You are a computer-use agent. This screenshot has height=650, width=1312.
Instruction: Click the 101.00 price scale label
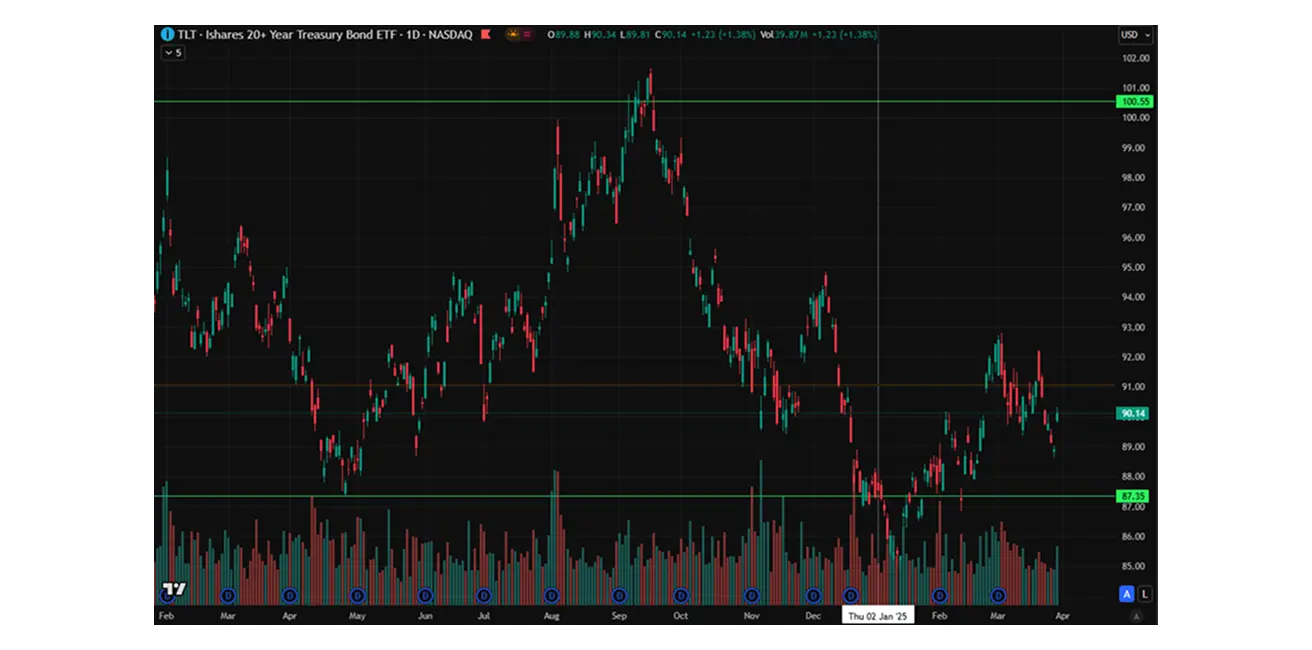1135,88
